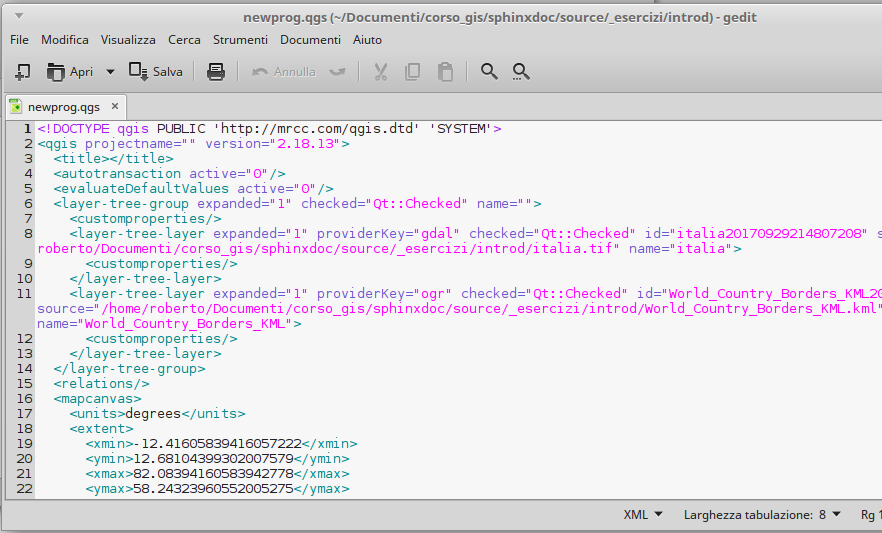The height and width of the screenshot is (533, 882).
Task: Open the window menu arrow in title bar
Action: (x=19, y=16)
